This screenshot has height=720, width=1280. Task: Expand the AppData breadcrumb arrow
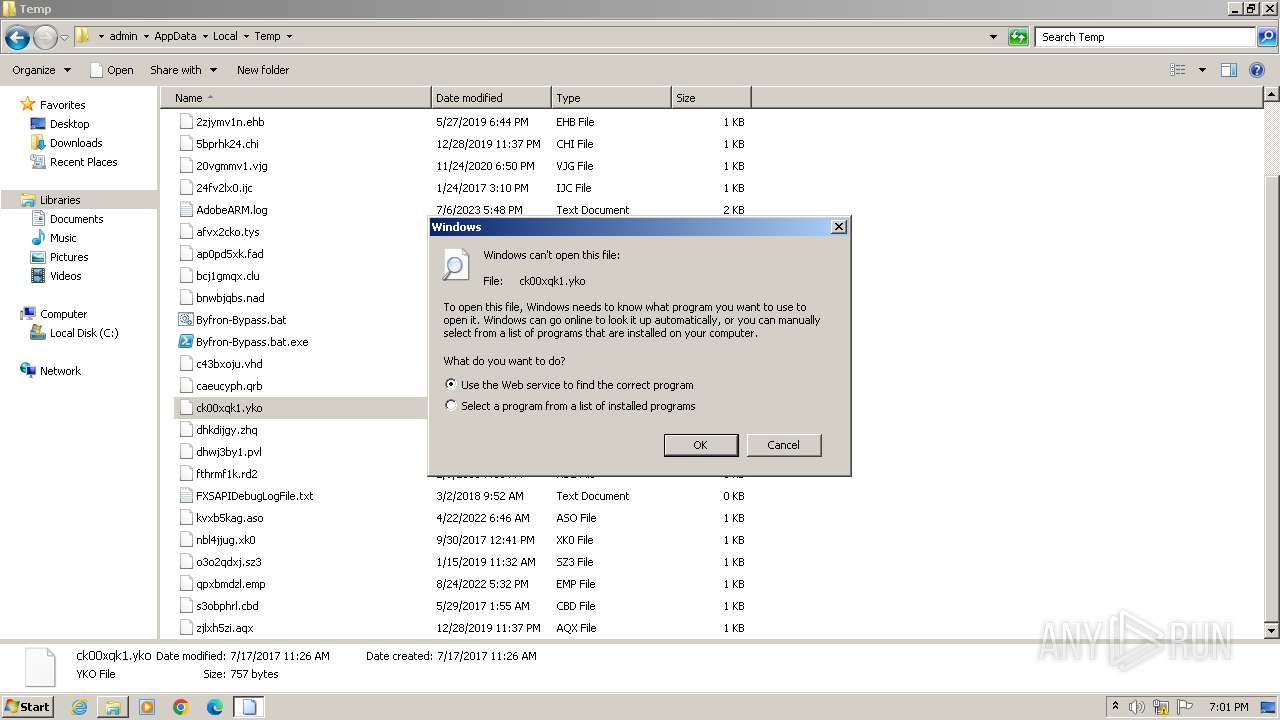(x=205, y=37)
